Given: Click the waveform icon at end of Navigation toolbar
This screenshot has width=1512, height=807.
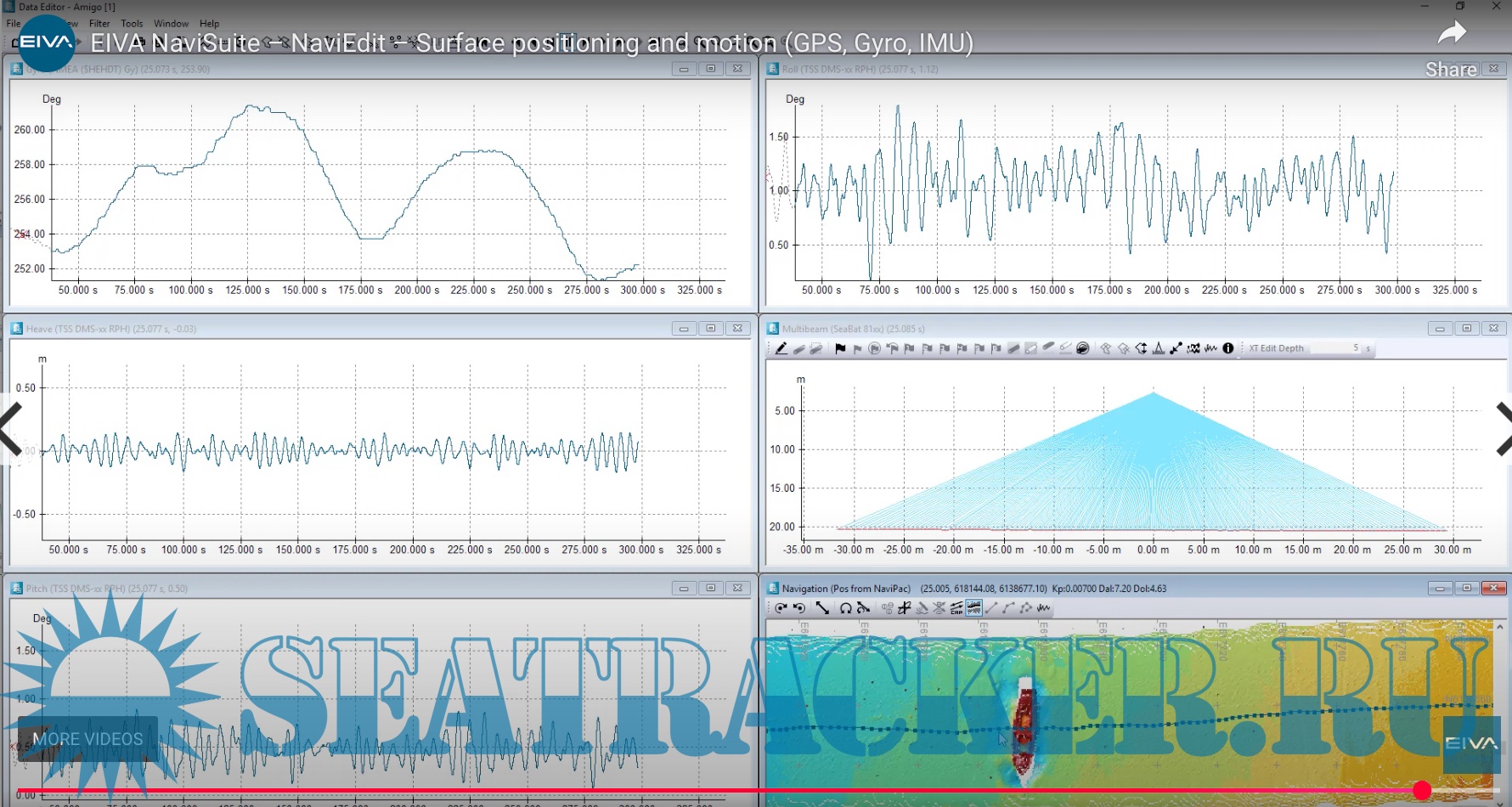Looking at the screenshot, I should [1044, 608].
